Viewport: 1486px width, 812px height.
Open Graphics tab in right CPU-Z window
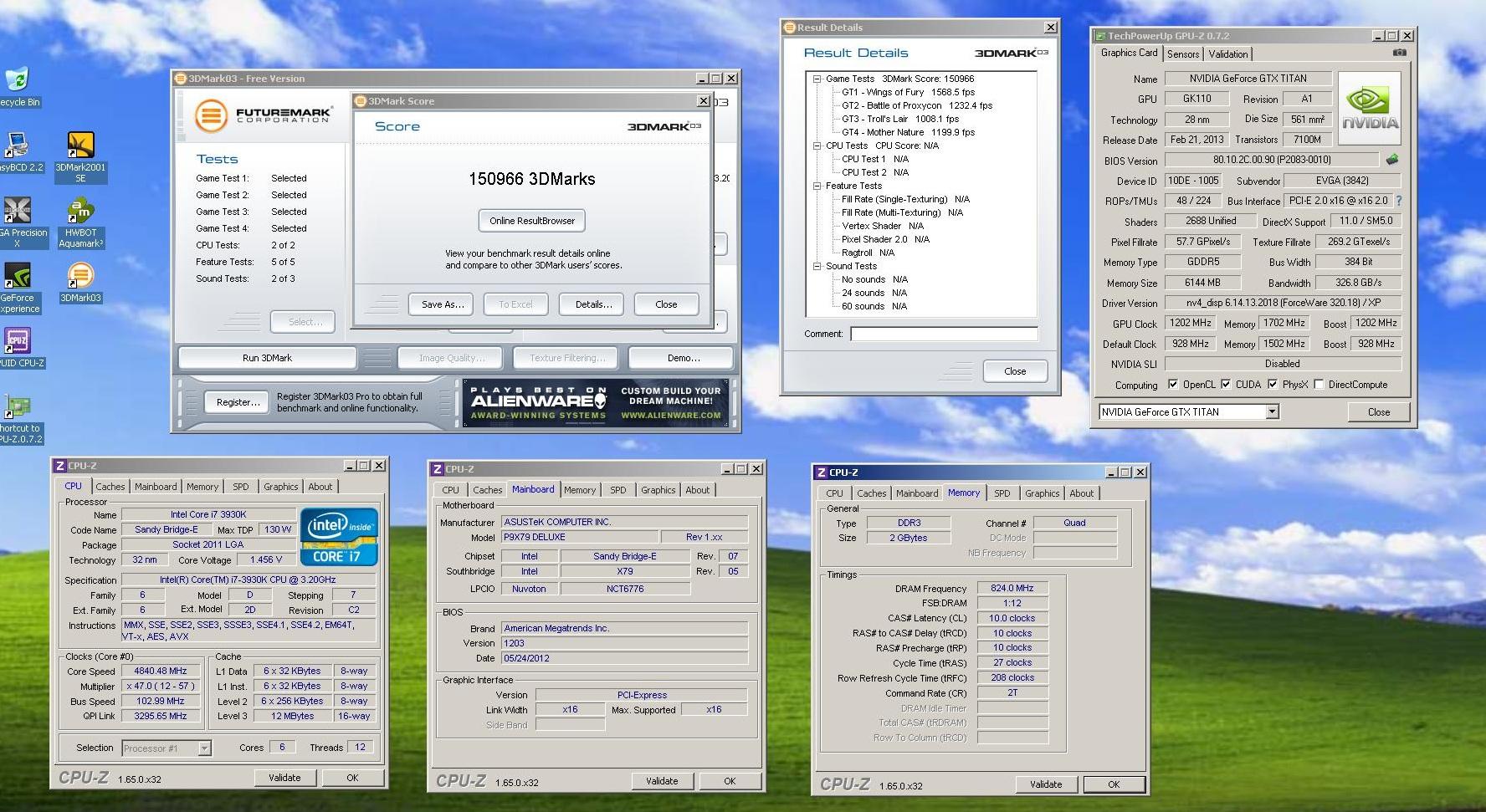[1043, 493]
